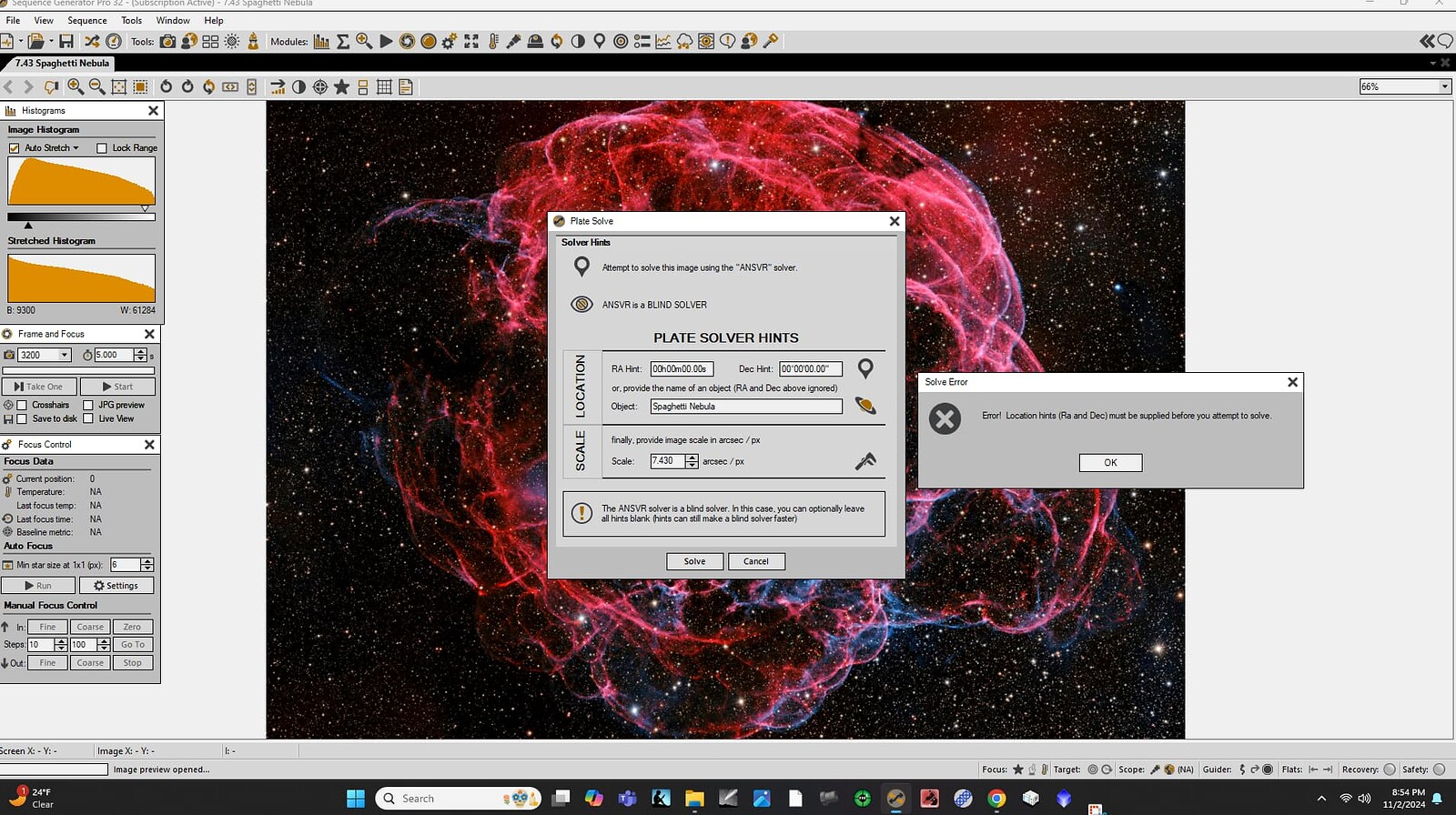The image size is (1456, 815).
Task: Click the histogram black point slider marker
Action: (x=28, y=226)
